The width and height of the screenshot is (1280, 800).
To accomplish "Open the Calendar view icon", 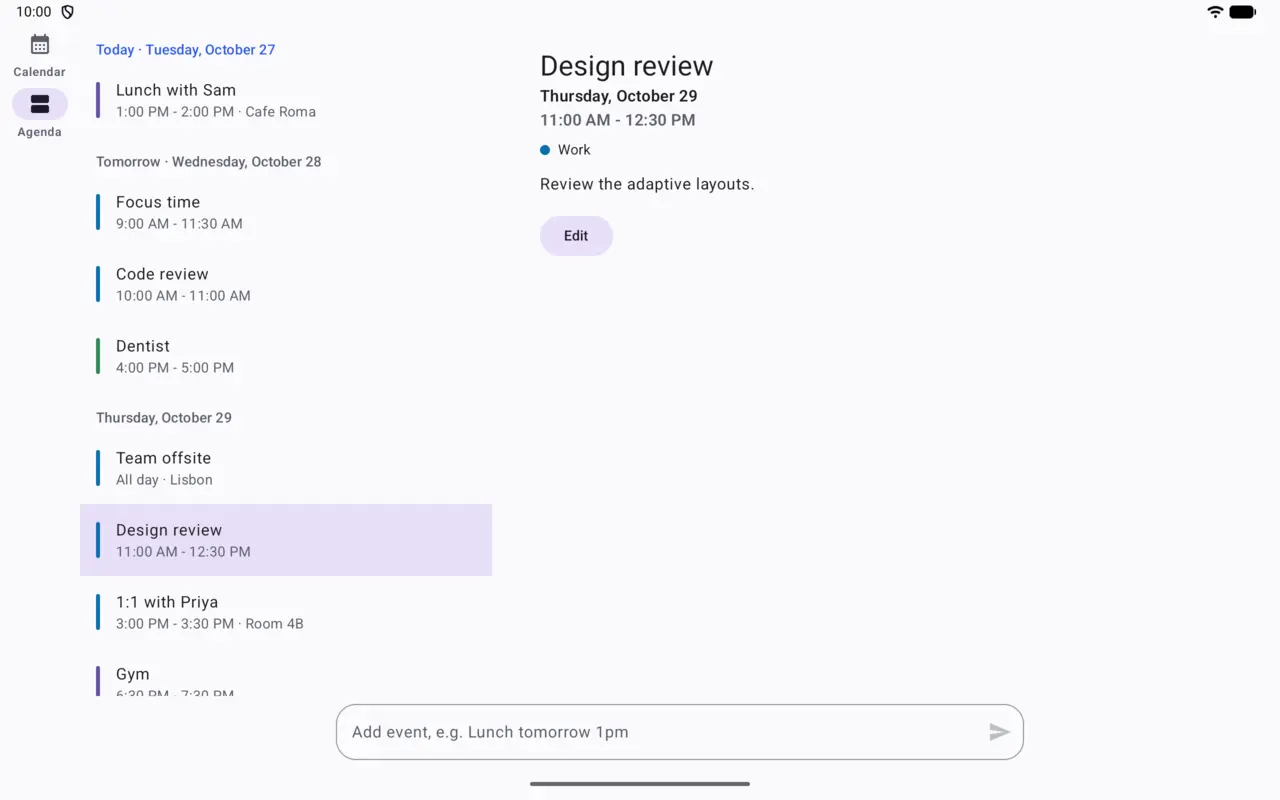I will [40, 44].
